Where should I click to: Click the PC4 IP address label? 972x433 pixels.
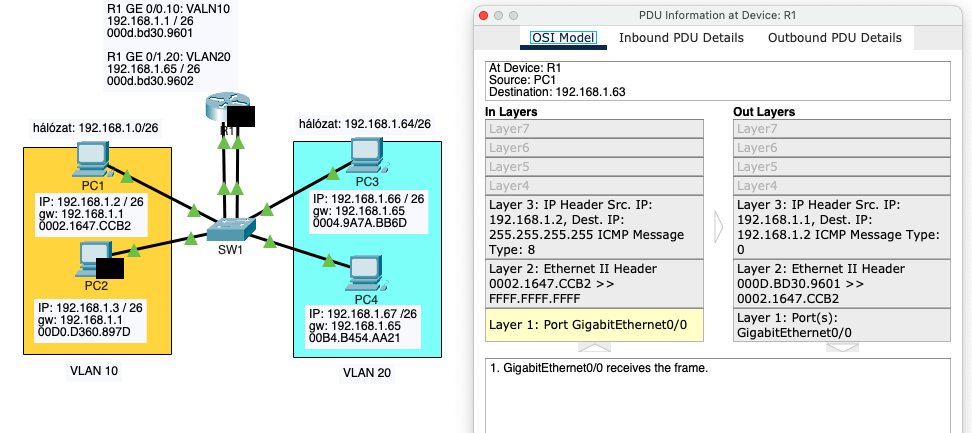(x=363, y=326)
